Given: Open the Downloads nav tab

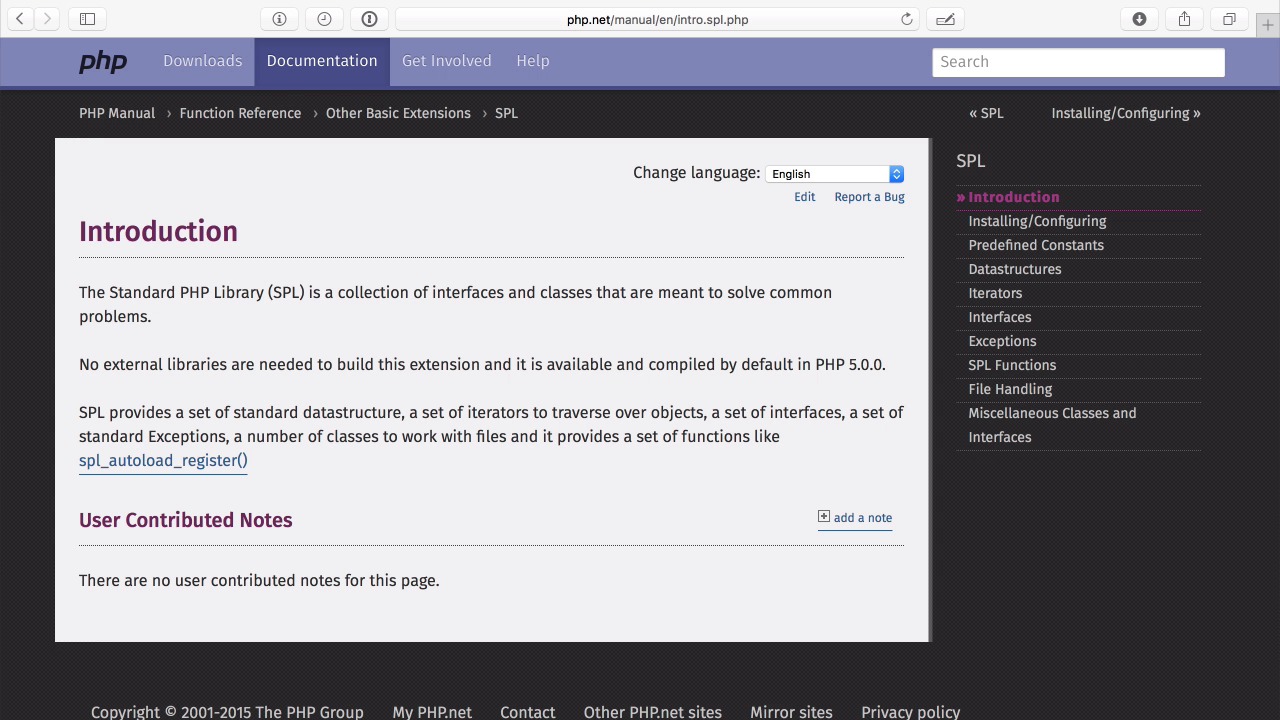Looking at the screenshot, I should coord(202,61).
